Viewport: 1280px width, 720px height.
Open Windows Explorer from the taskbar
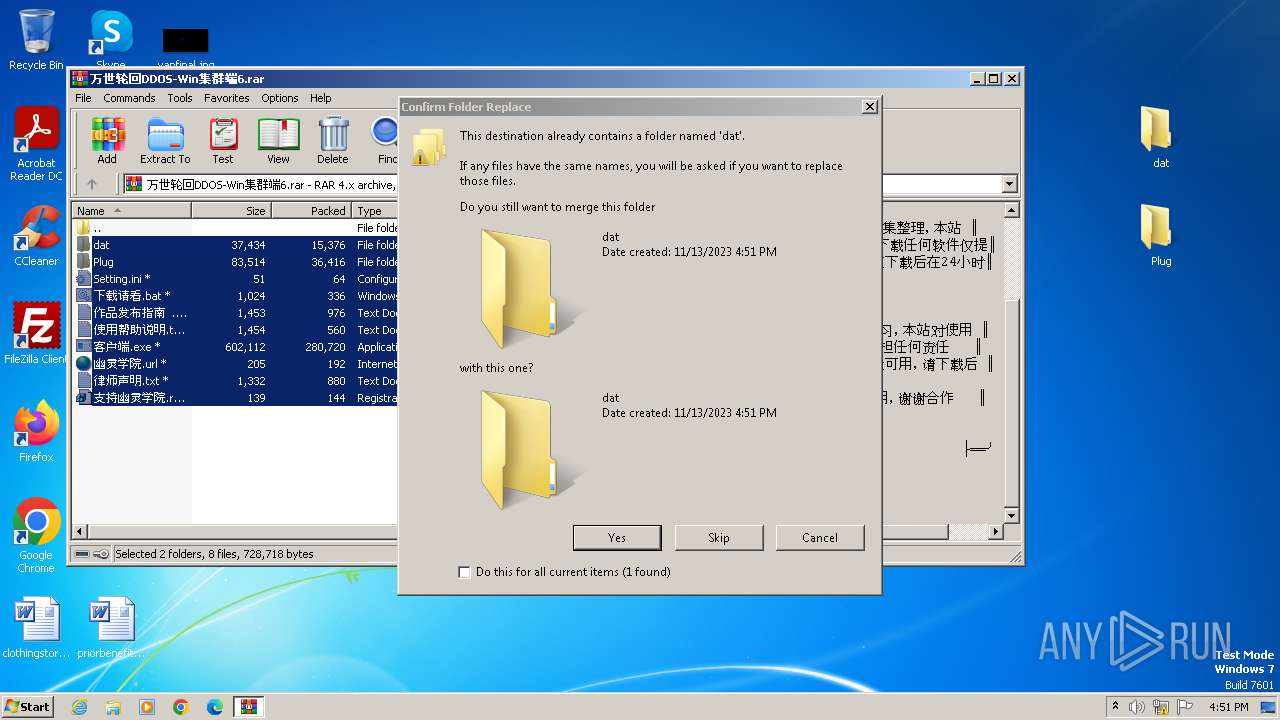(113, 707)
